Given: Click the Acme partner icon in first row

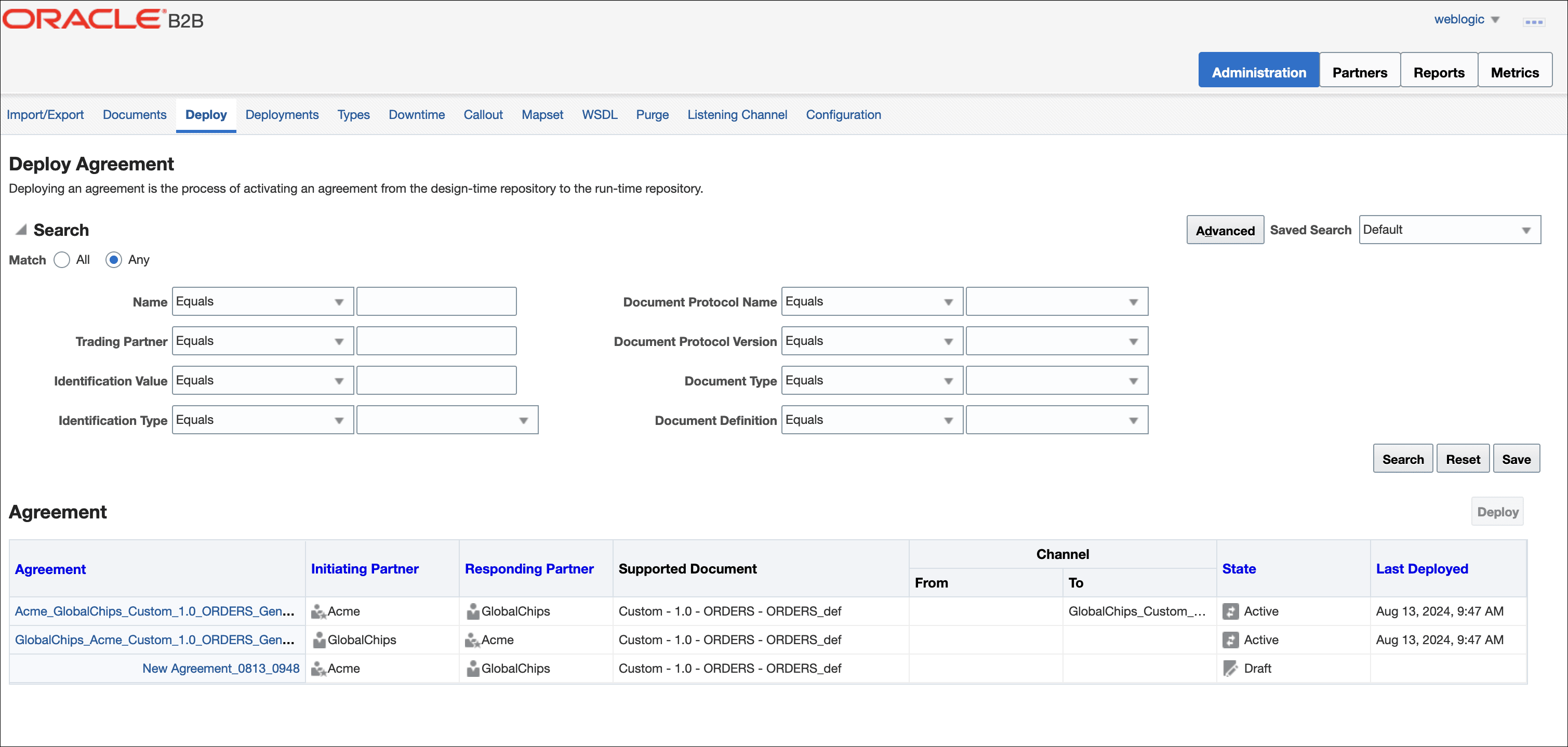Looking at the screenshot, I should [x=318, y=611].
